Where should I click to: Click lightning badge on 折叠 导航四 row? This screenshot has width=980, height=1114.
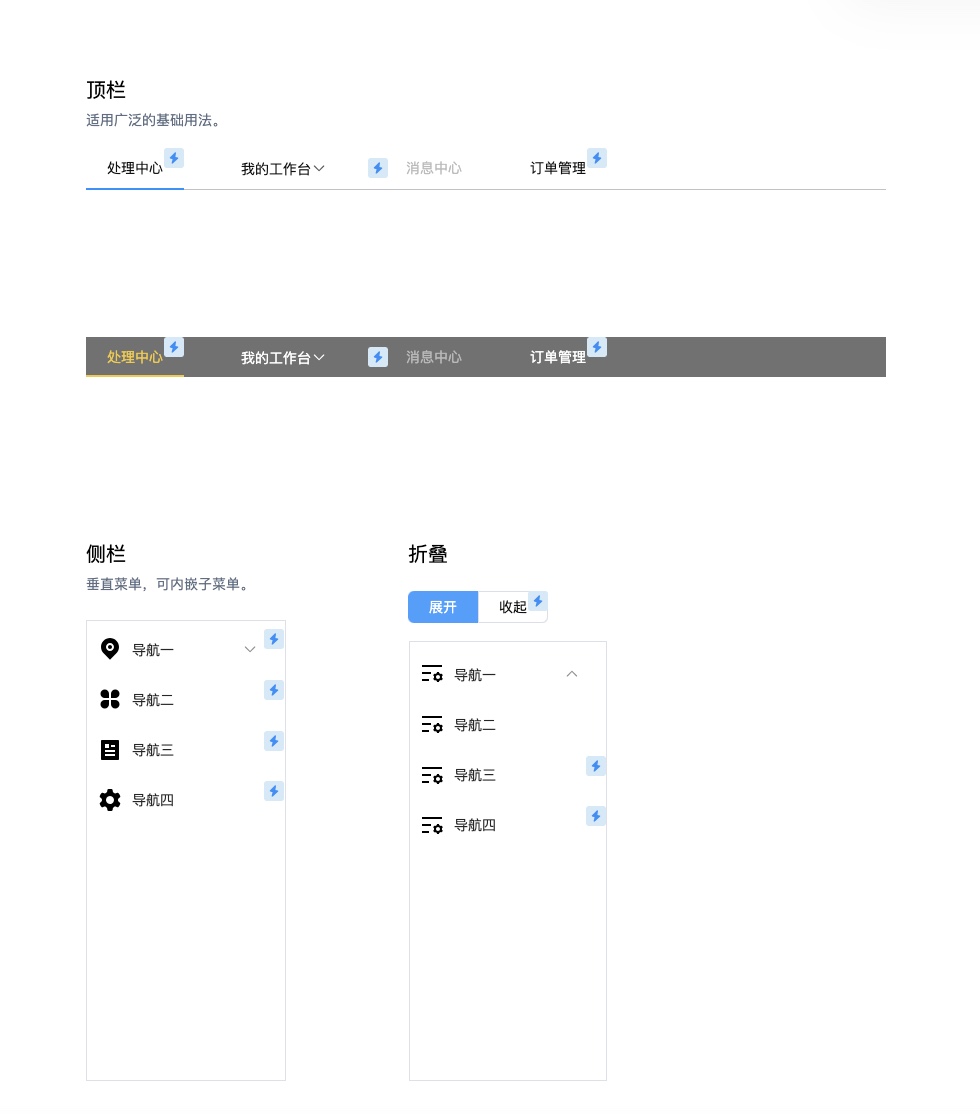pyautogui.click(x=596, y=816)
